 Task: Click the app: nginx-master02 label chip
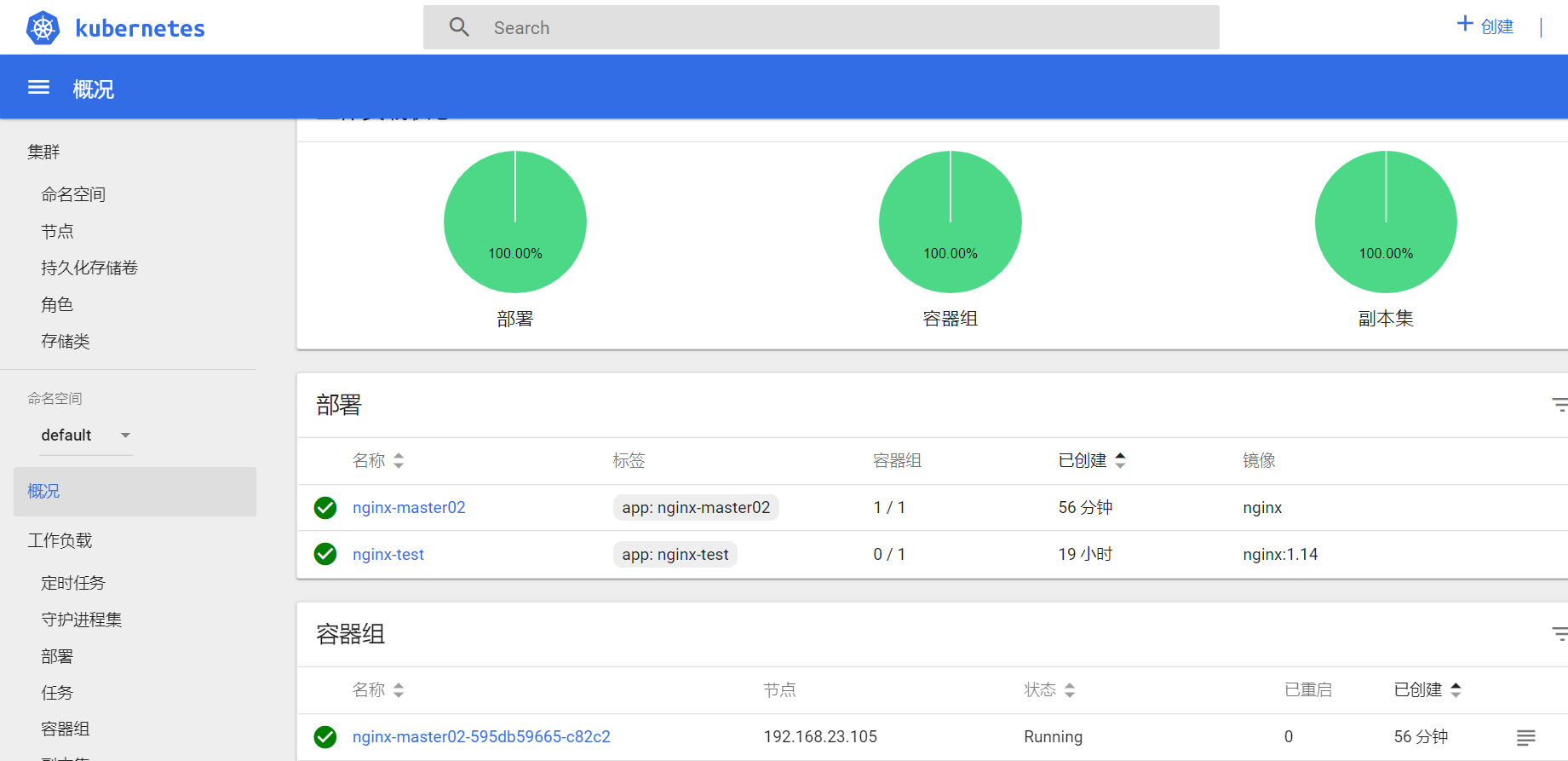point(696,508)
